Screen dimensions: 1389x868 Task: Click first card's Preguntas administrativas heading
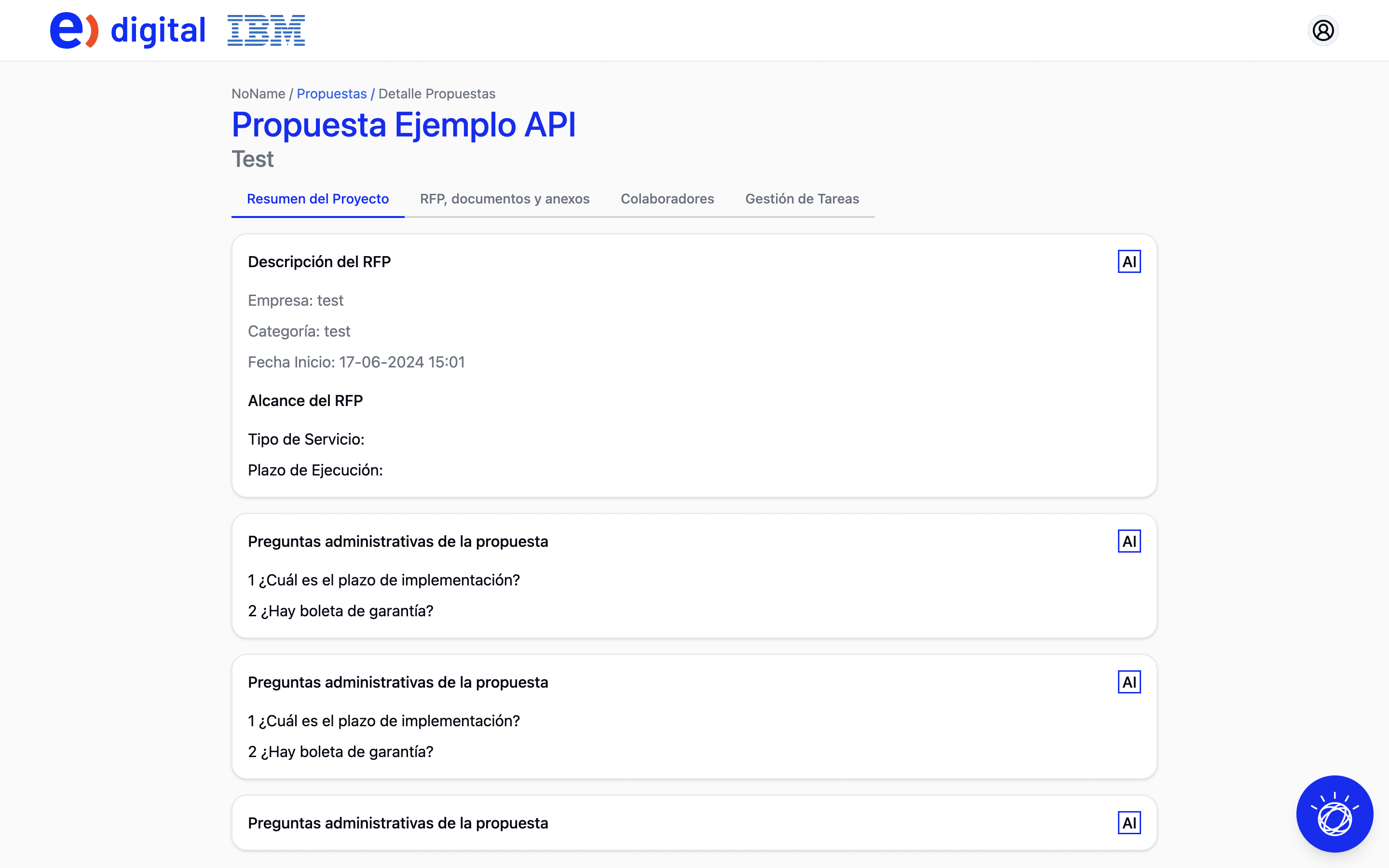point(398,542)
